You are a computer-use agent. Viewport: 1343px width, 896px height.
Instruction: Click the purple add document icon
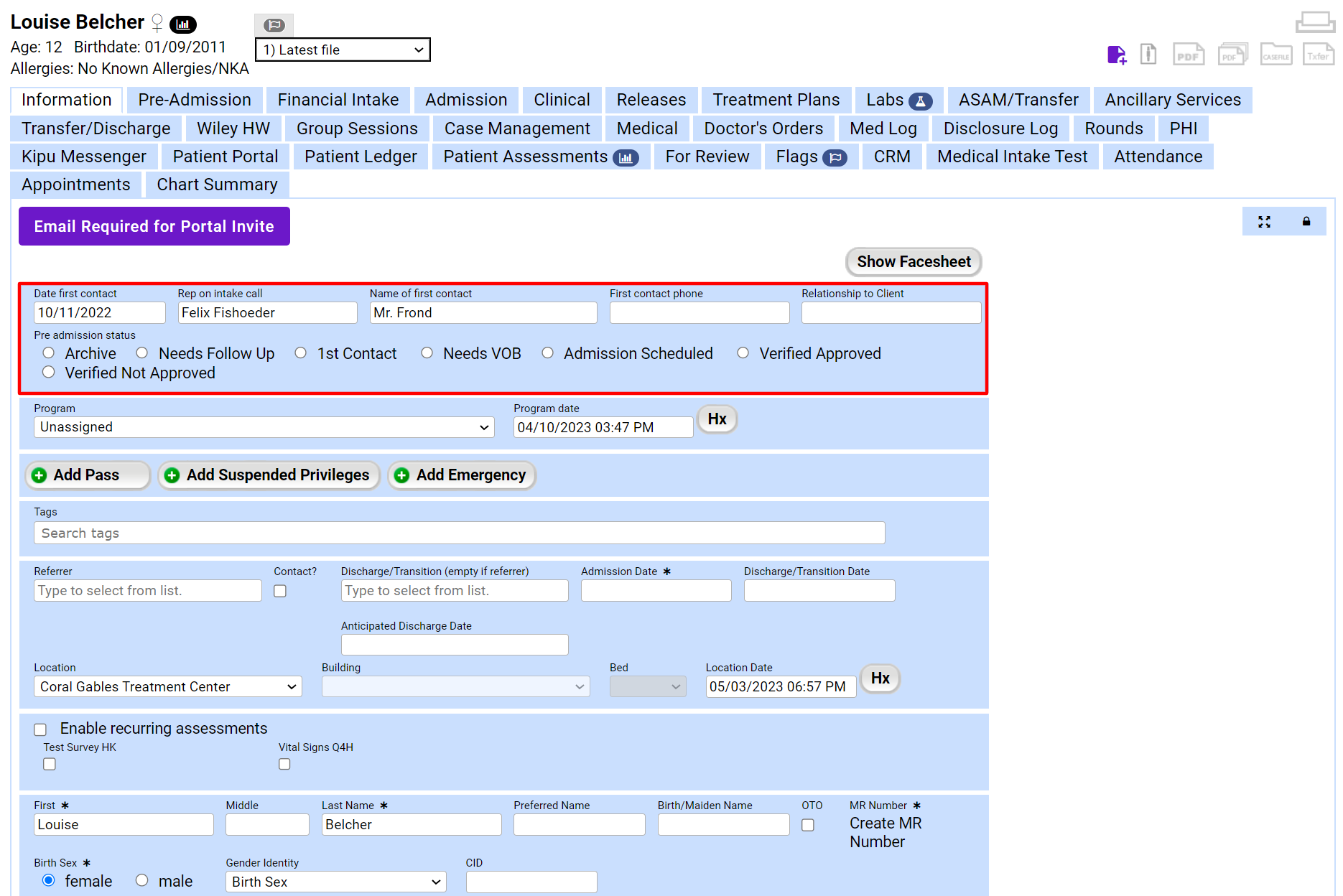pyautogui.click(x=1116, y=55)
